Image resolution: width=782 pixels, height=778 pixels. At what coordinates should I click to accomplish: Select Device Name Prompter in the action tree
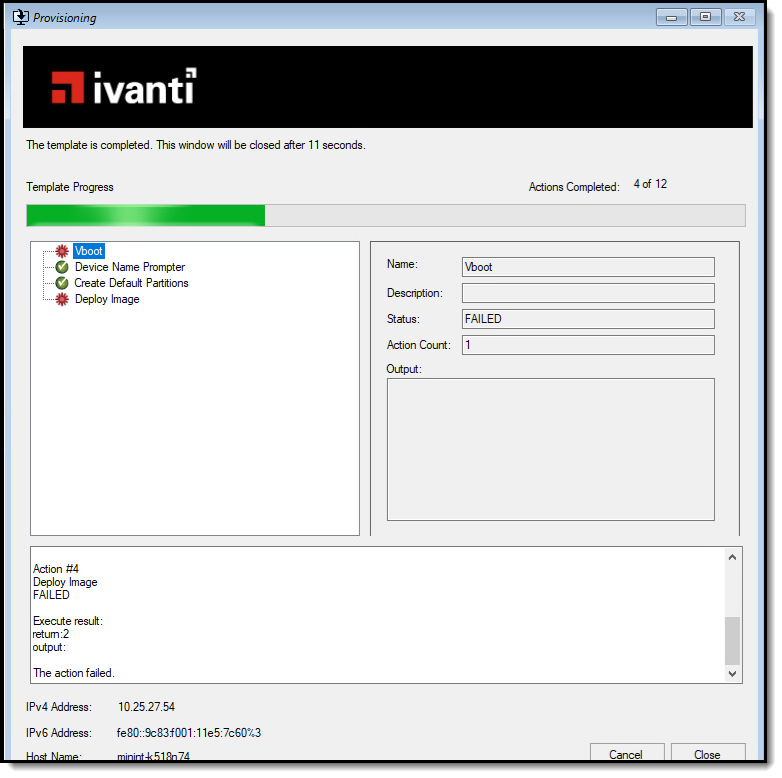(129, 267)
